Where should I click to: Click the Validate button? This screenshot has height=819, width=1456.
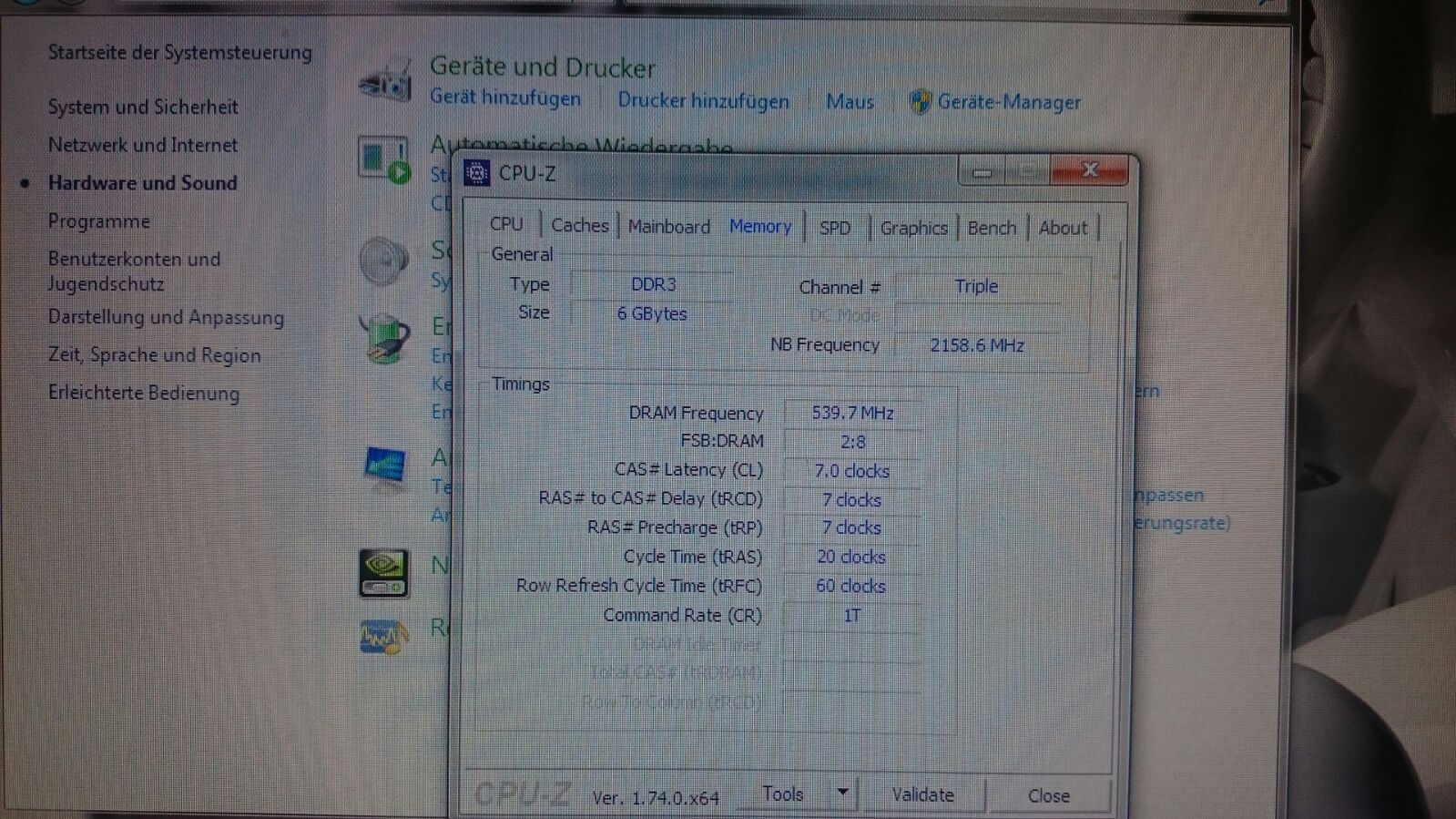(922, 795)
